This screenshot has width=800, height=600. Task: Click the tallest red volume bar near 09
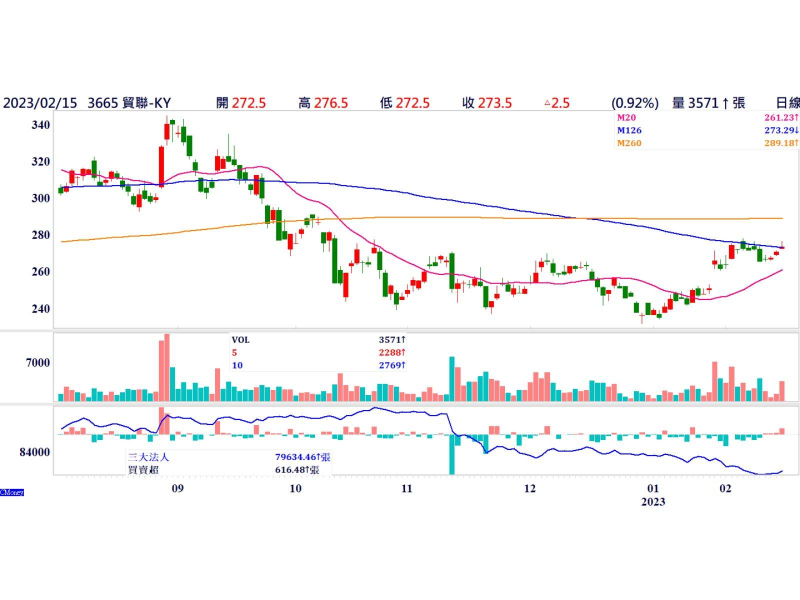click(167, 367)
